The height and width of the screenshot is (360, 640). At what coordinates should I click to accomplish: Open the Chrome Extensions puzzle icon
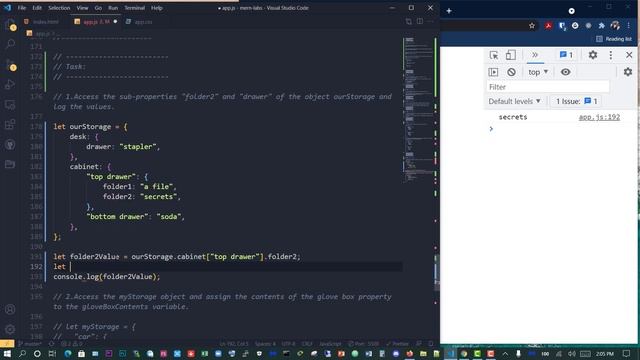click(601, 26)
